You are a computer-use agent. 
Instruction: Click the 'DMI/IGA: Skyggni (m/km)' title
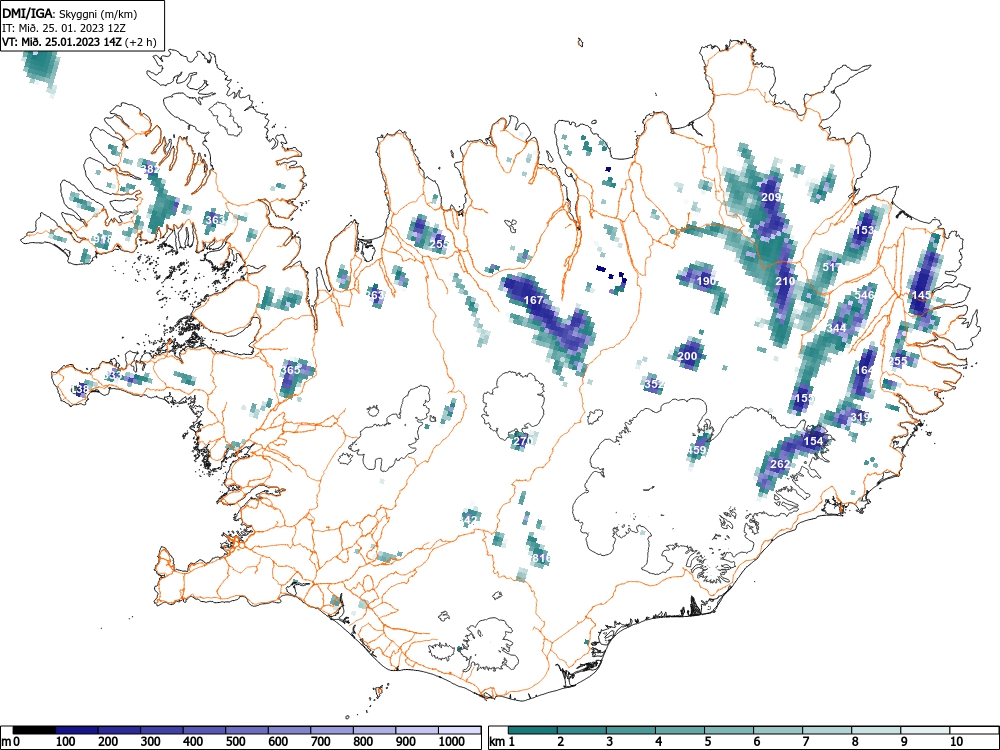[x=70, y=13]
